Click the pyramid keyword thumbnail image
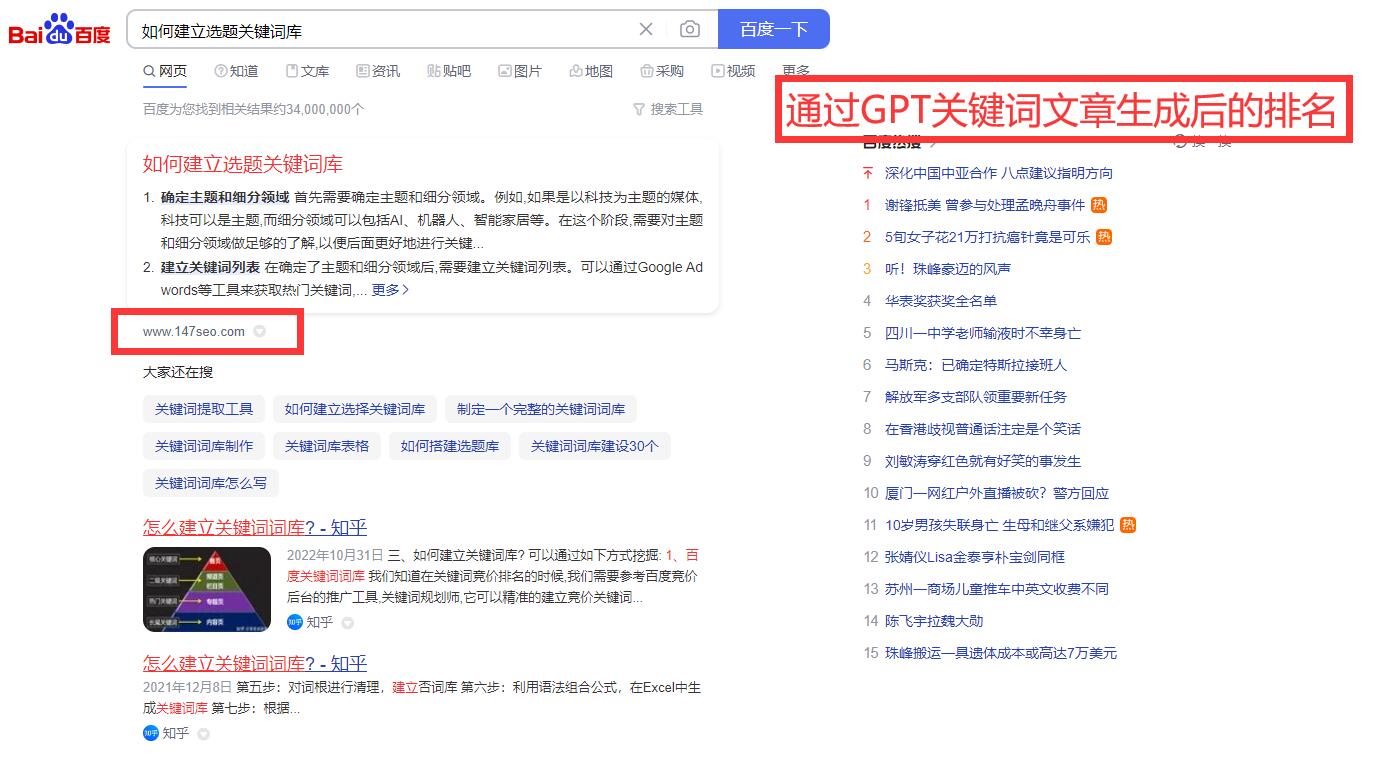The height and width of the screenshot is (759, 1380). pos(207,589)
